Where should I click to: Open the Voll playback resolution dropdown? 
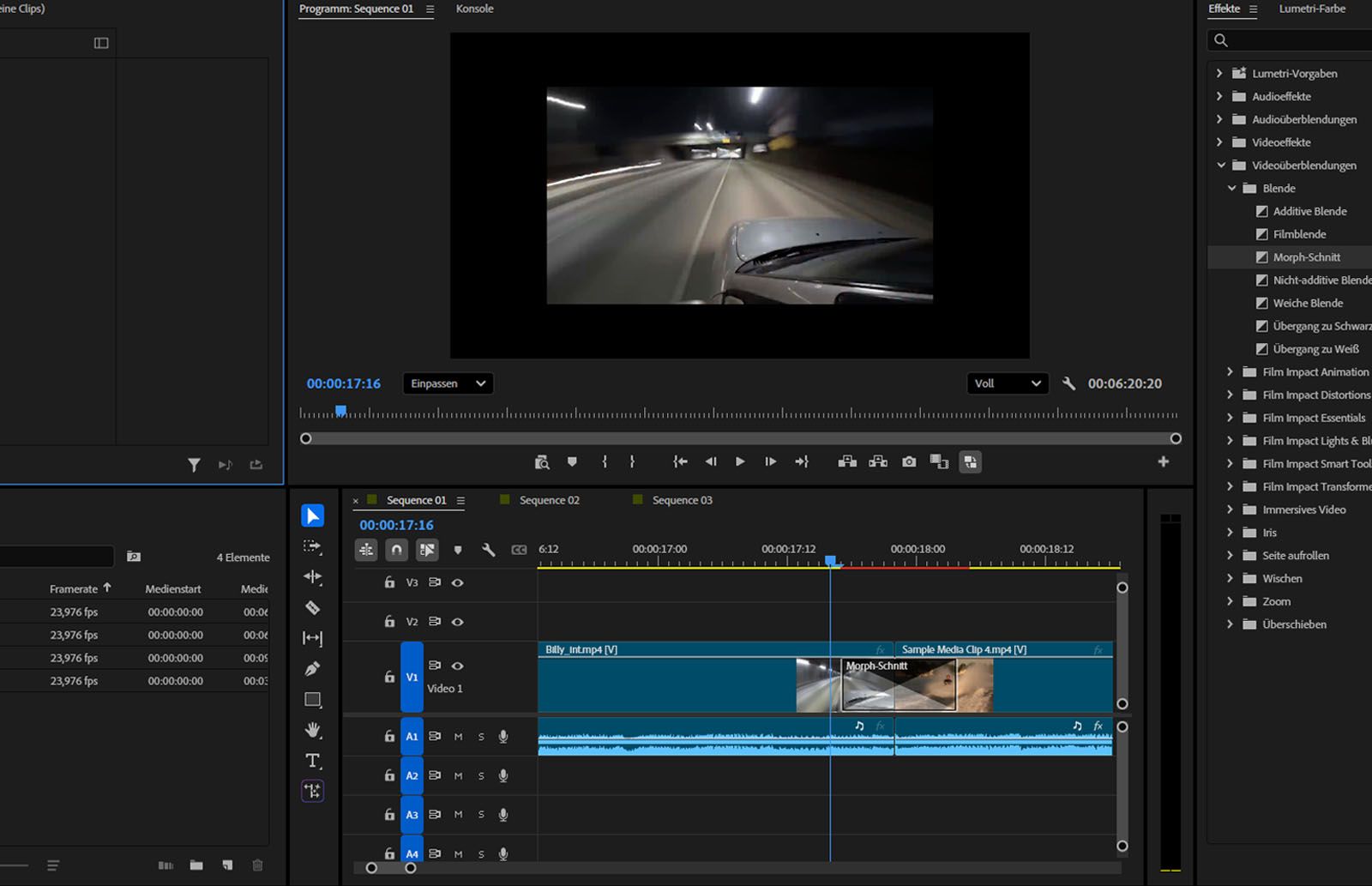(1007, 383)
